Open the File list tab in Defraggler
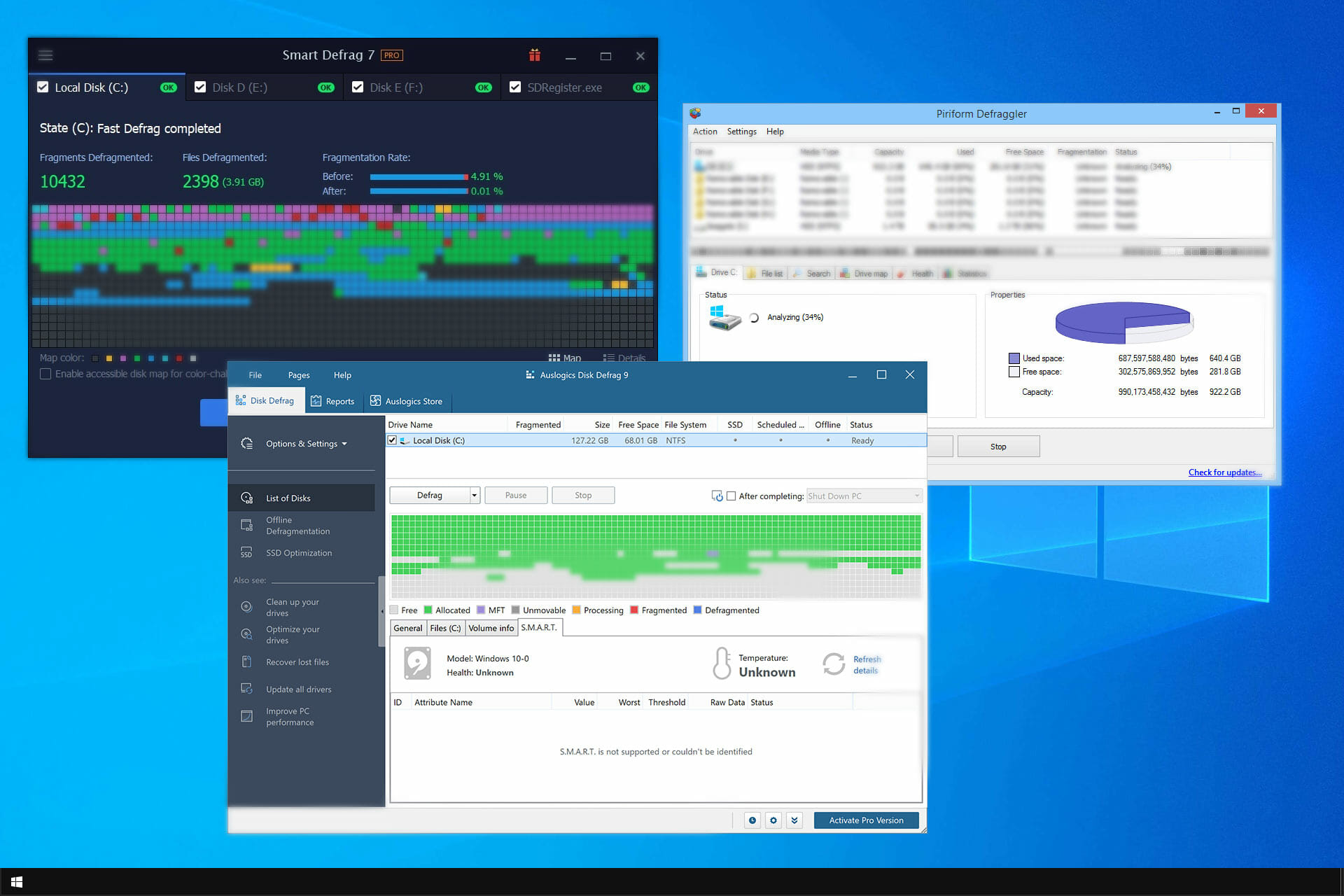This screenshot has height=896, width=1344. pos(765,274)
